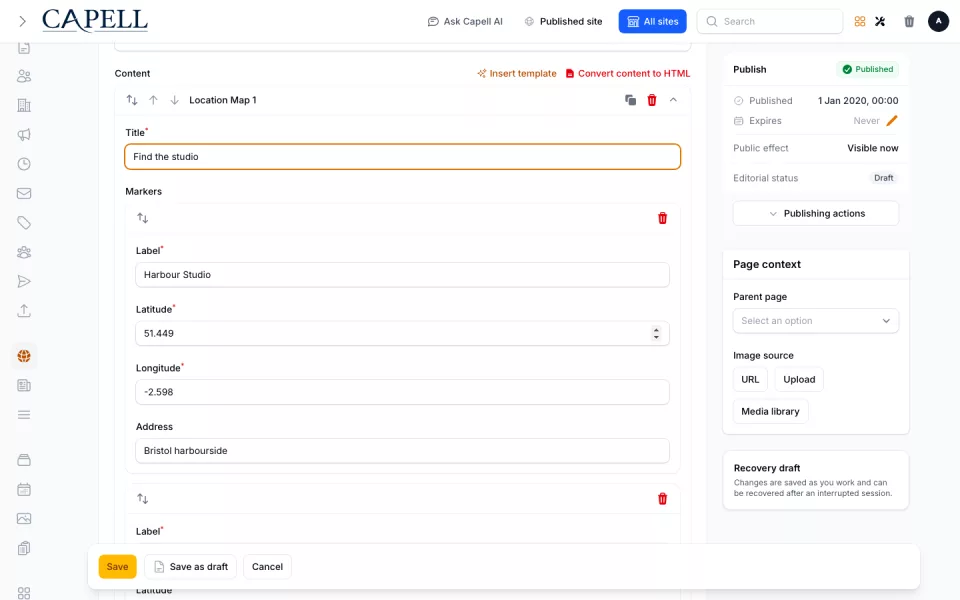The width and height of the screenshot is (960, 600).
Task: Delete the Harbour Studio marker
Action: (x=662, y=218)
